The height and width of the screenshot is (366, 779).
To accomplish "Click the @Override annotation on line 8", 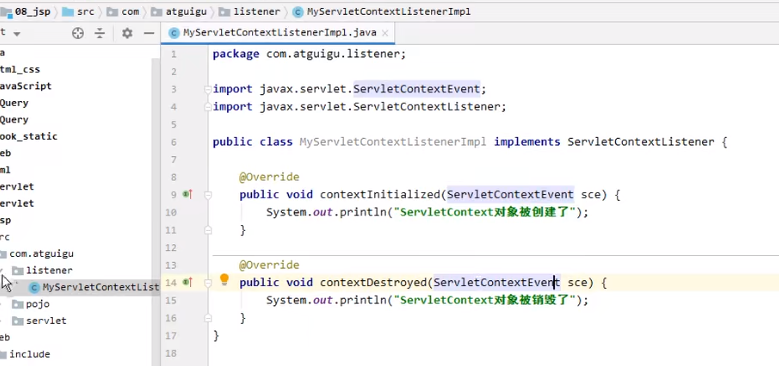I will [x=269, y=177].
